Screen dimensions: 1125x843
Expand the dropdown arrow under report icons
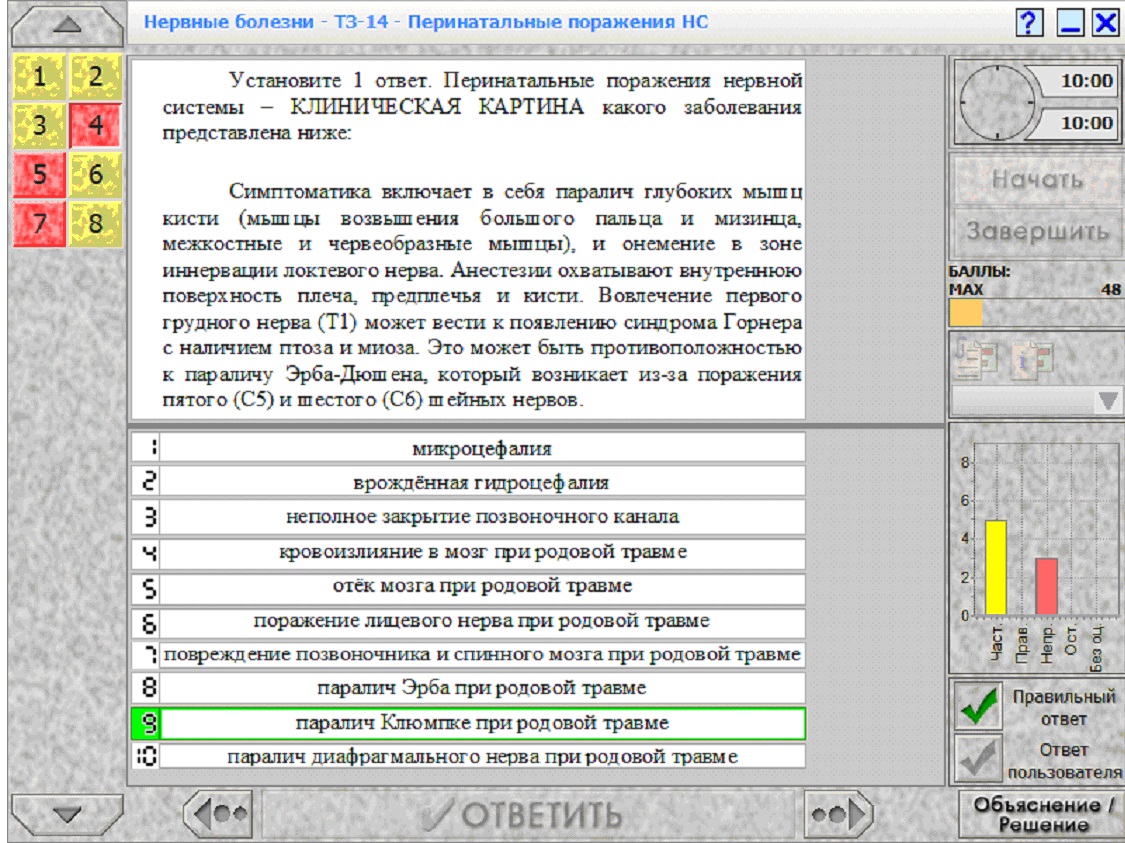click(x=1107, y=401)
